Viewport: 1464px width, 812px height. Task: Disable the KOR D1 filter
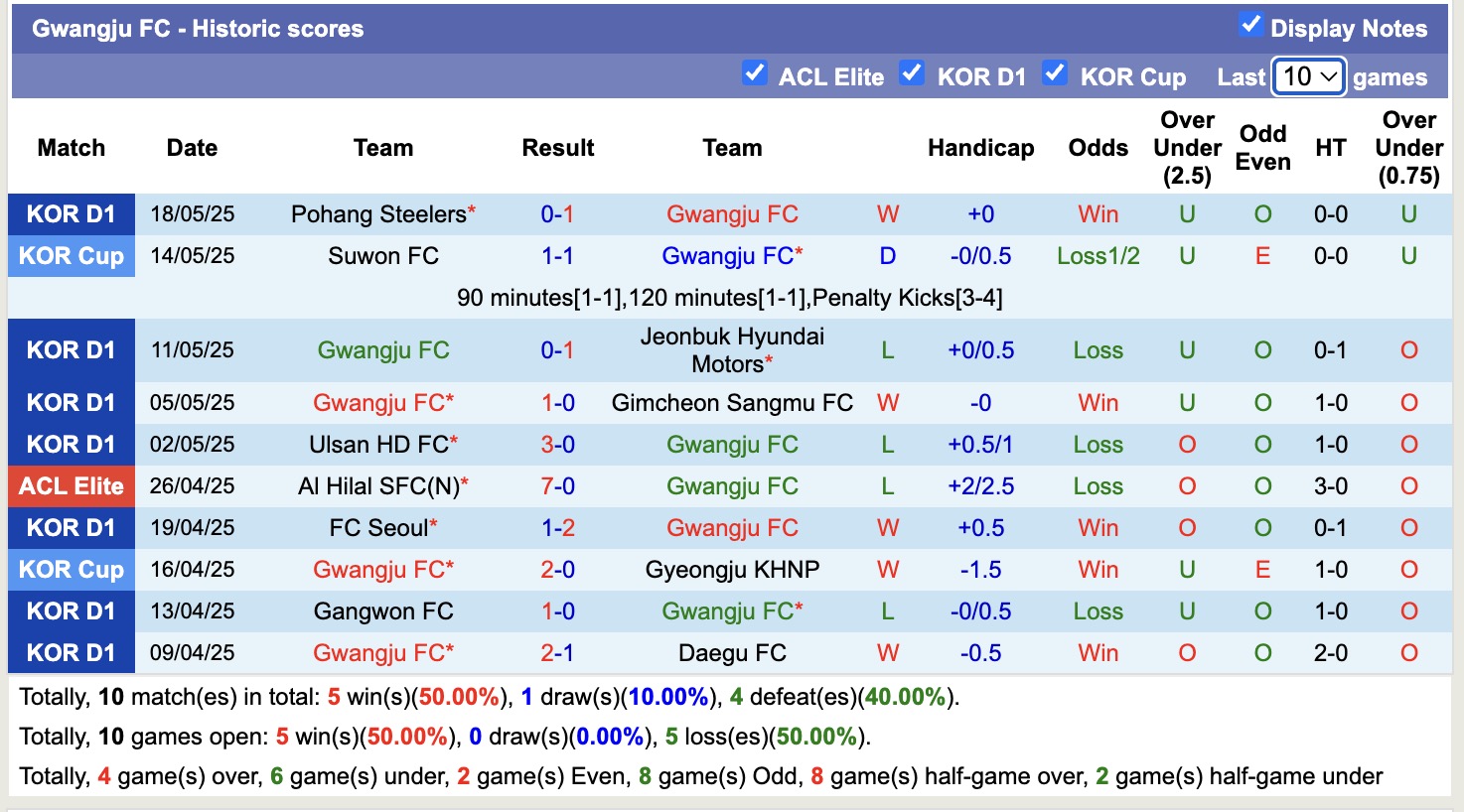pyautogui.click(x=912, y=71)
